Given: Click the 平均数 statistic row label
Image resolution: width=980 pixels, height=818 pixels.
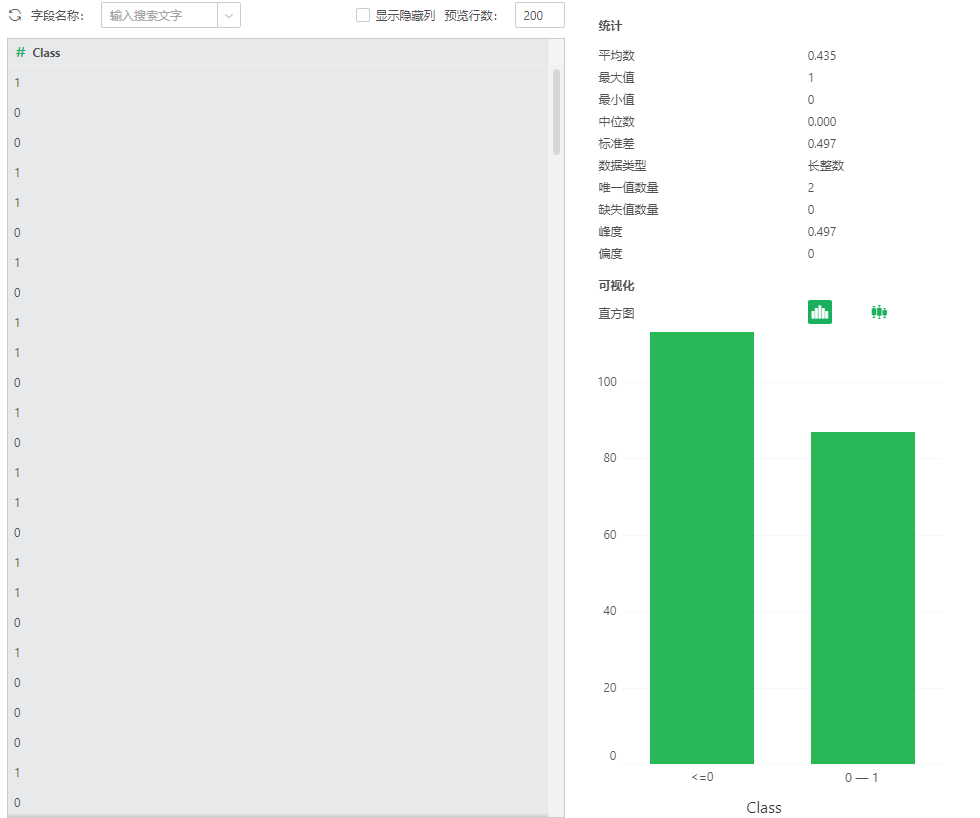Looking at the screenshot, I should coord(616,56).
